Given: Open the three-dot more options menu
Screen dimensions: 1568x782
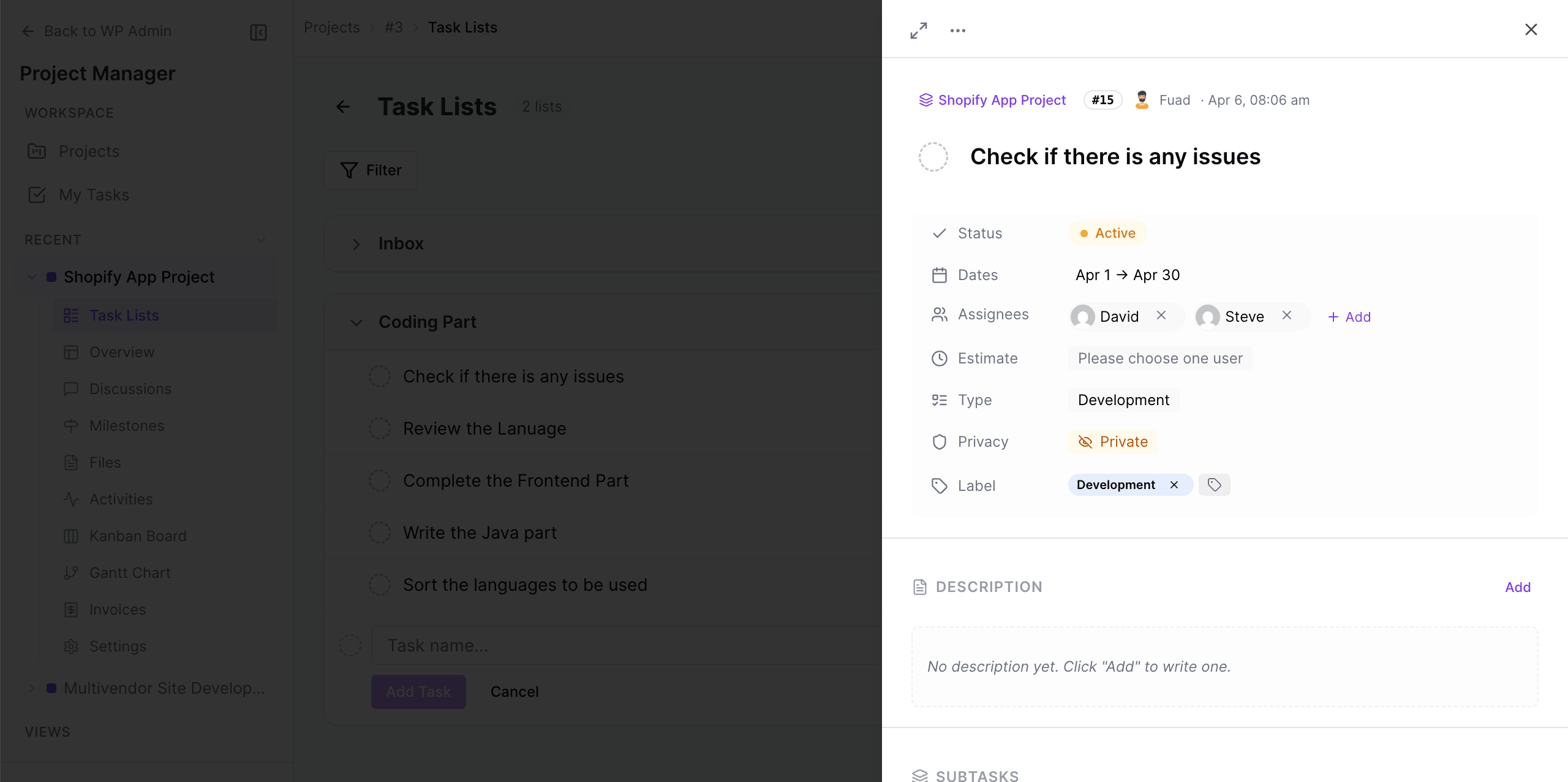Looking at the screenshot, I should 957,29.
